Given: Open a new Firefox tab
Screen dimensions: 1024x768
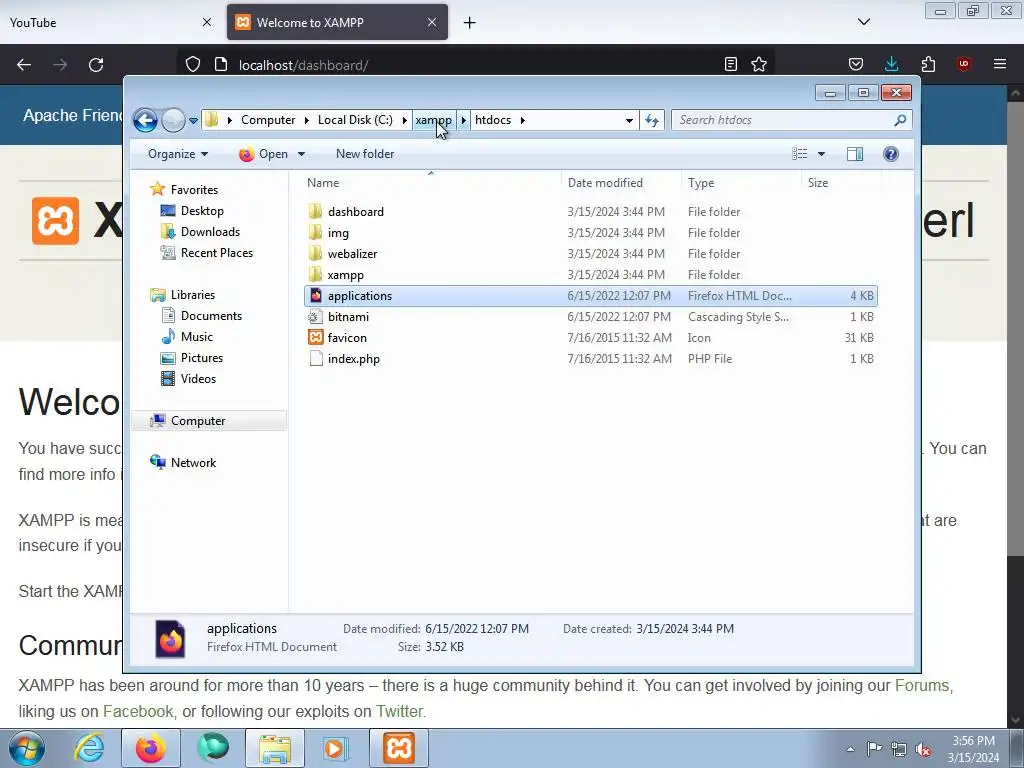Looking at the screenshot, I should [469, 23].
